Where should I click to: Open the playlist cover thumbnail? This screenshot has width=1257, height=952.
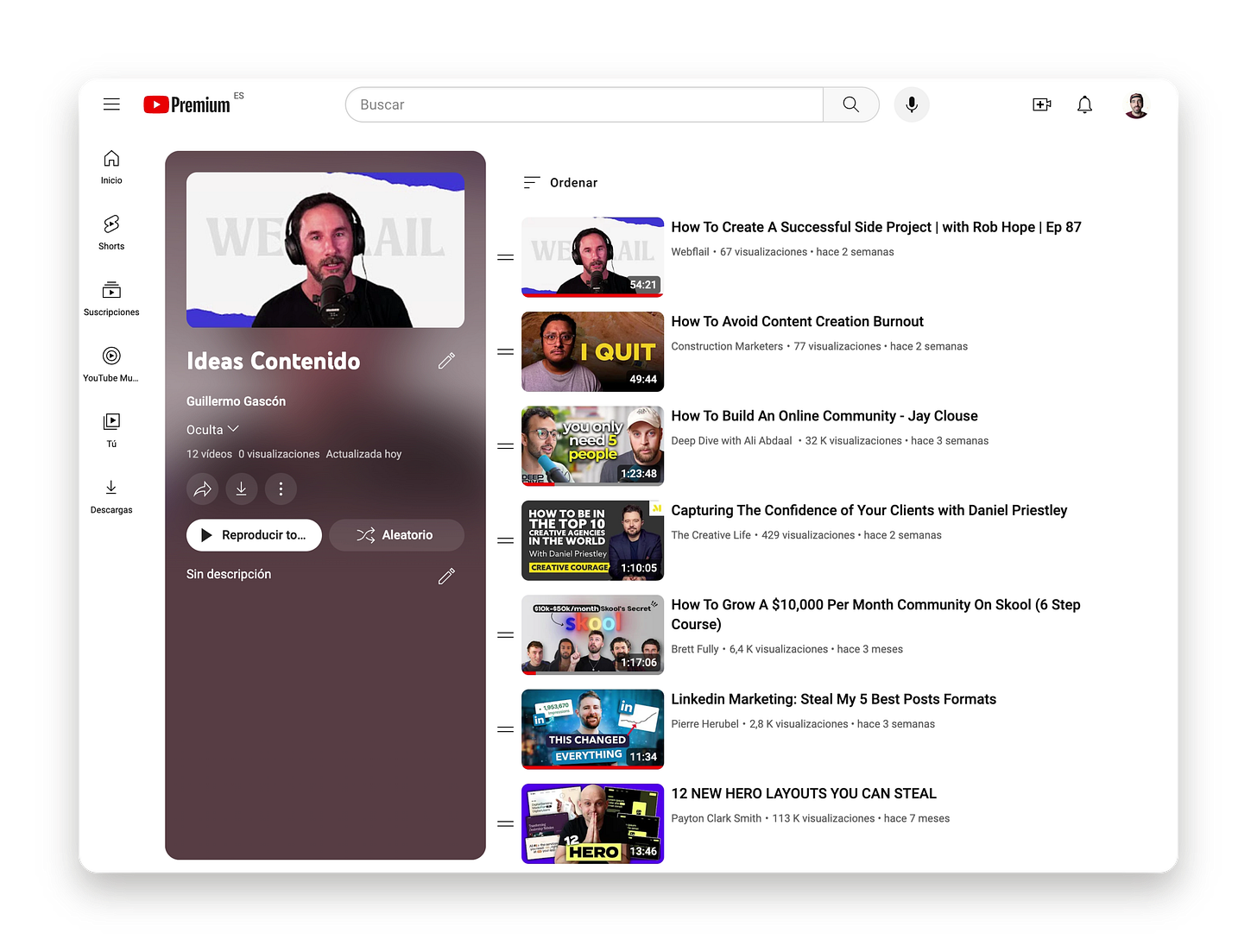coord(325,250)
